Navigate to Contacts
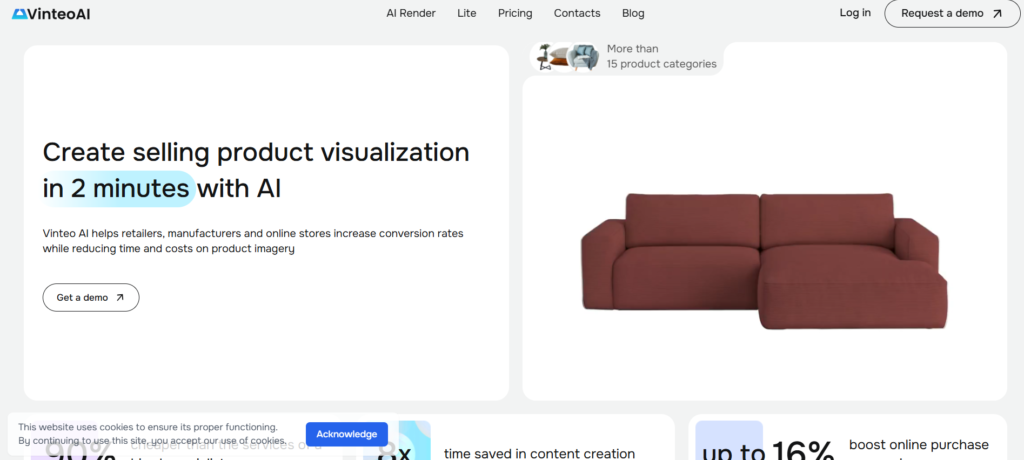 pos(577,14)
